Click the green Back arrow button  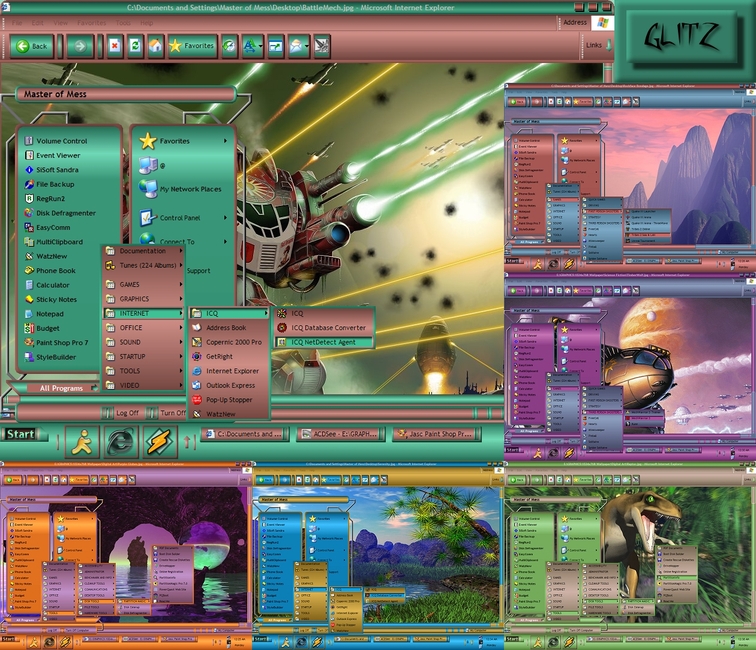[x=31, y=46]
